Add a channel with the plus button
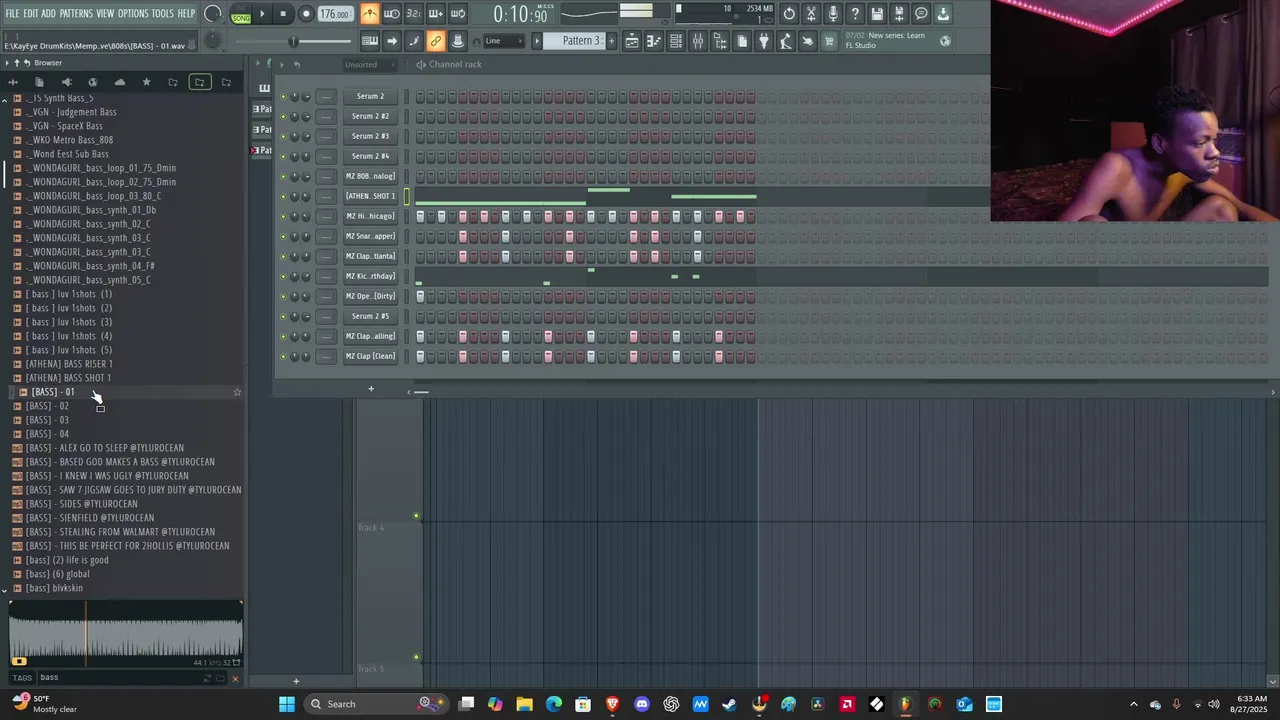1280x720 pixels. coord(370,389)
